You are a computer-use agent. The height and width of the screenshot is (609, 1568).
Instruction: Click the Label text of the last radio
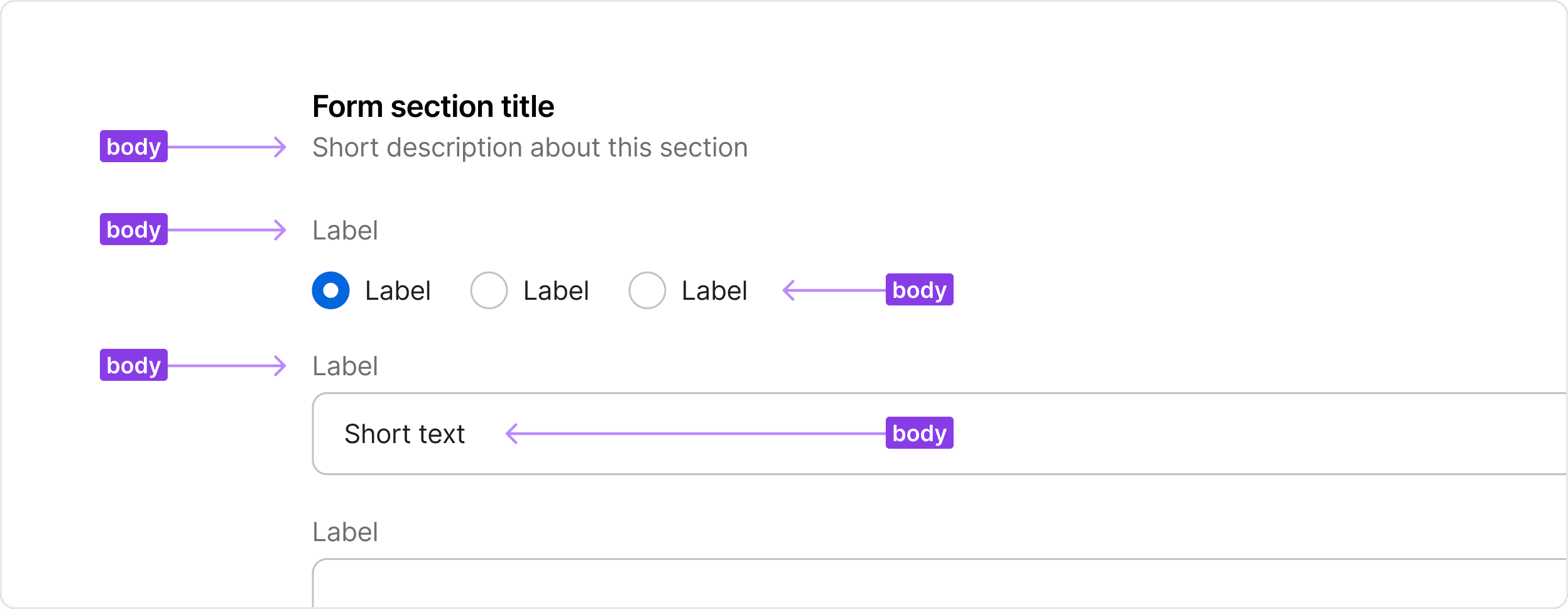click(x=714, y=291)
